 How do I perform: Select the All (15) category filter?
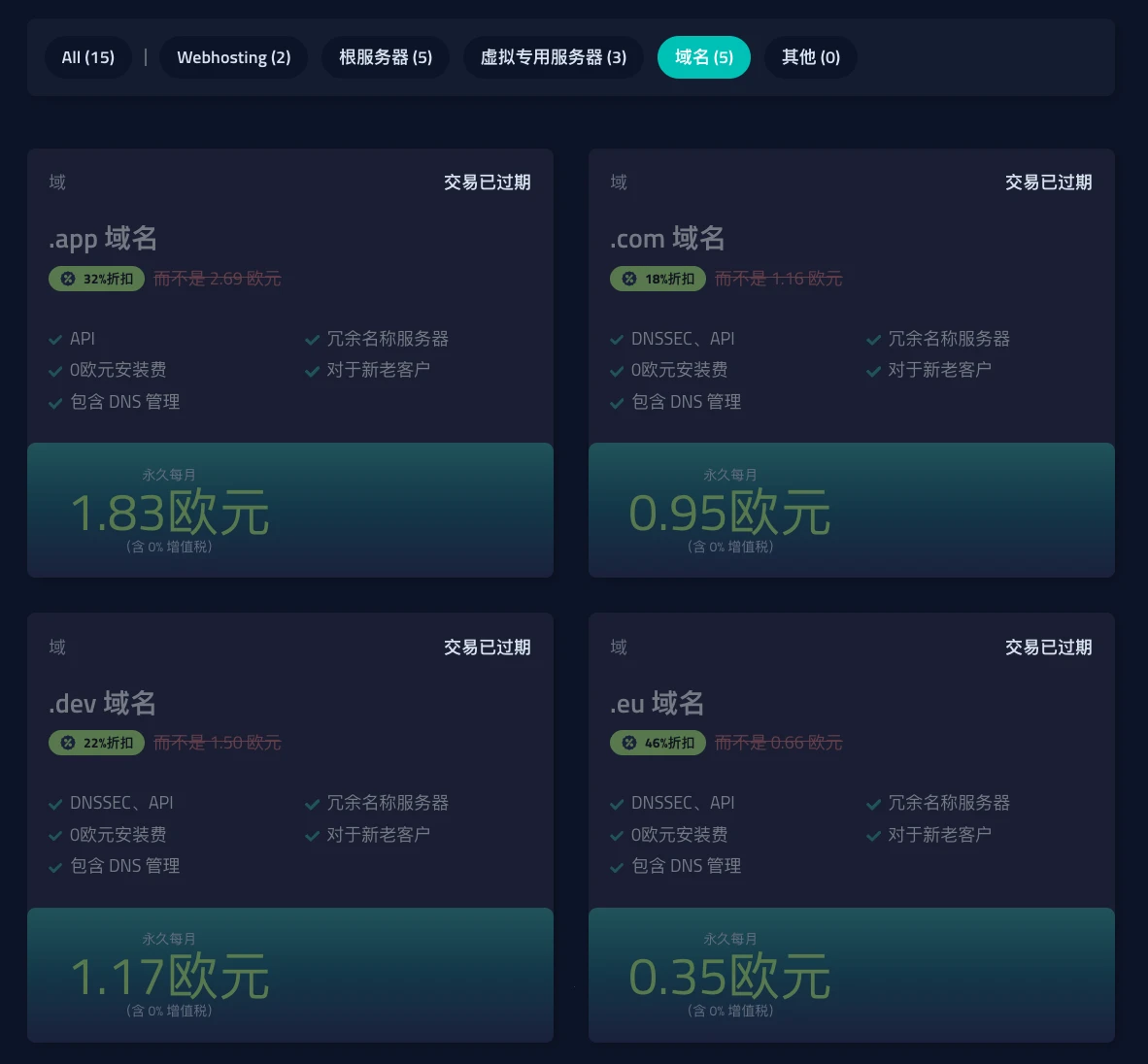tap(88, 57)
